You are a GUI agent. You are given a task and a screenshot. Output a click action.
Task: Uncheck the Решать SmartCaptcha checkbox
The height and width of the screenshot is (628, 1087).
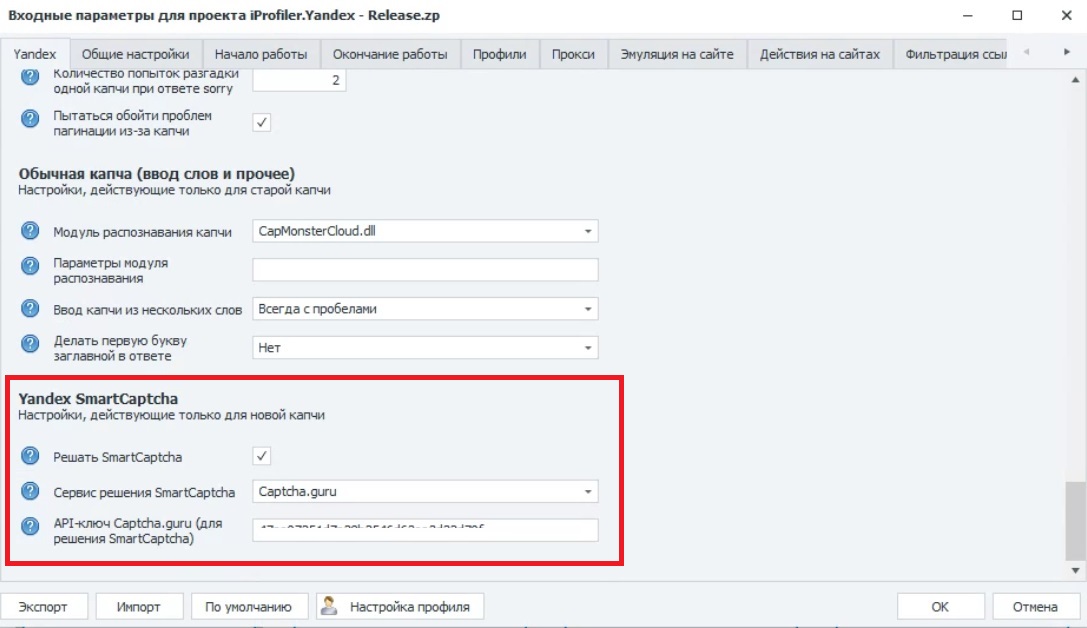point(261,456)
